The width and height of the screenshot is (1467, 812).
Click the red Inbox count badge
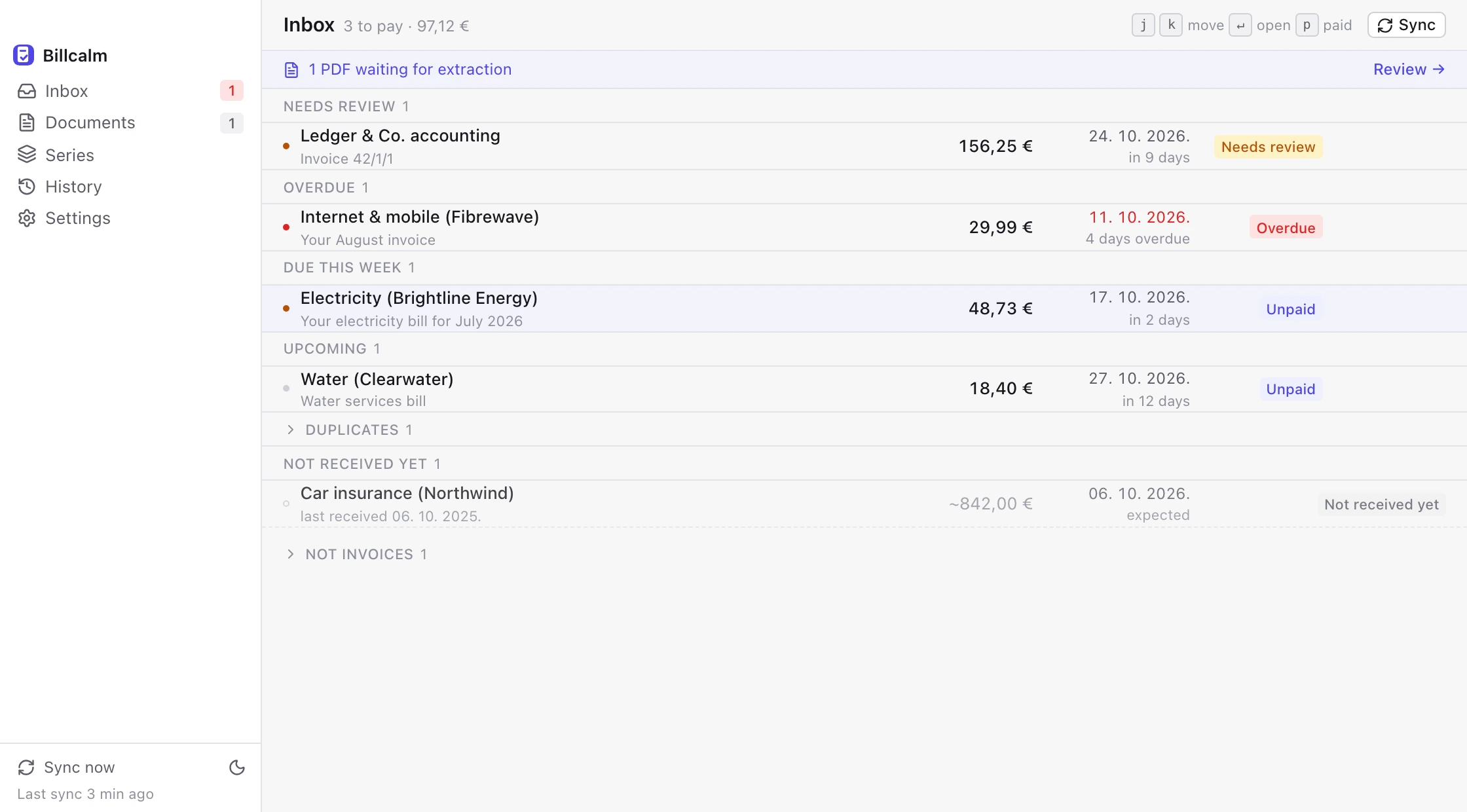(x=232, y=90)
